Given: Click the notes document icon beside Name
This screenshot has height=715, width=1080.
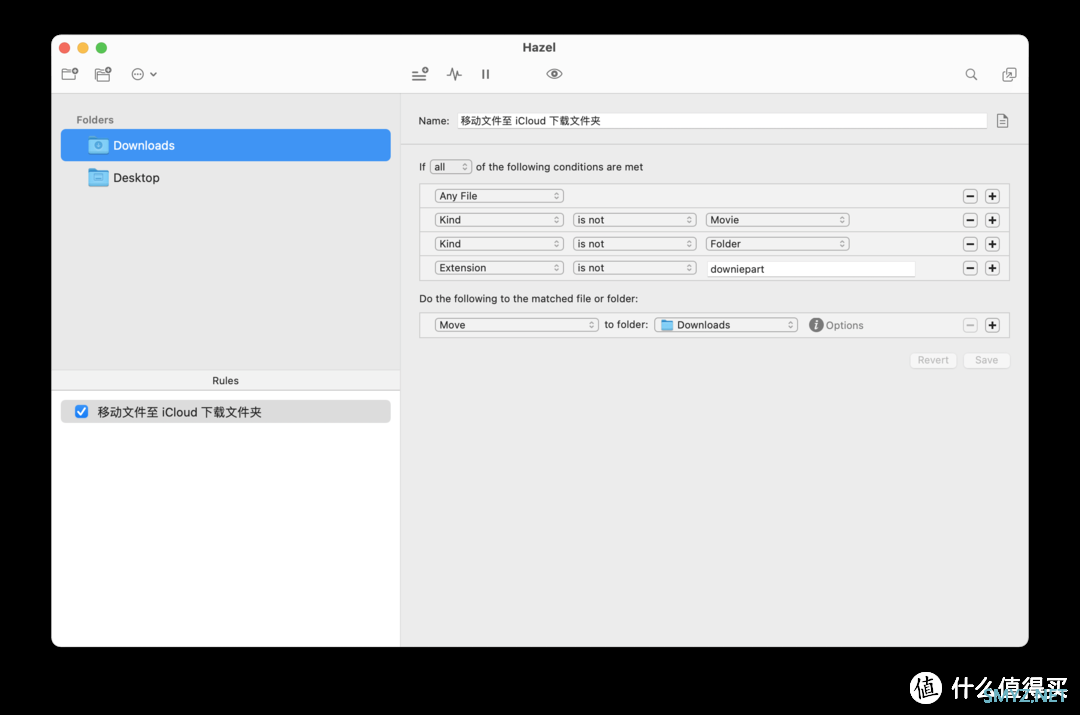Looking at the screenshot, I should (x=1002, y=121).
